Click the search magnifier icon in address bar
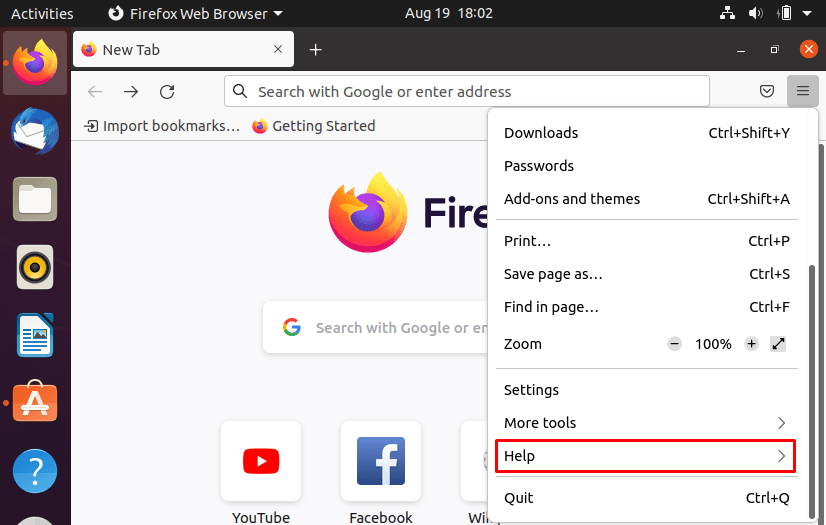The width and height of the screenshot is (826, 525). [x=240, y=91]
